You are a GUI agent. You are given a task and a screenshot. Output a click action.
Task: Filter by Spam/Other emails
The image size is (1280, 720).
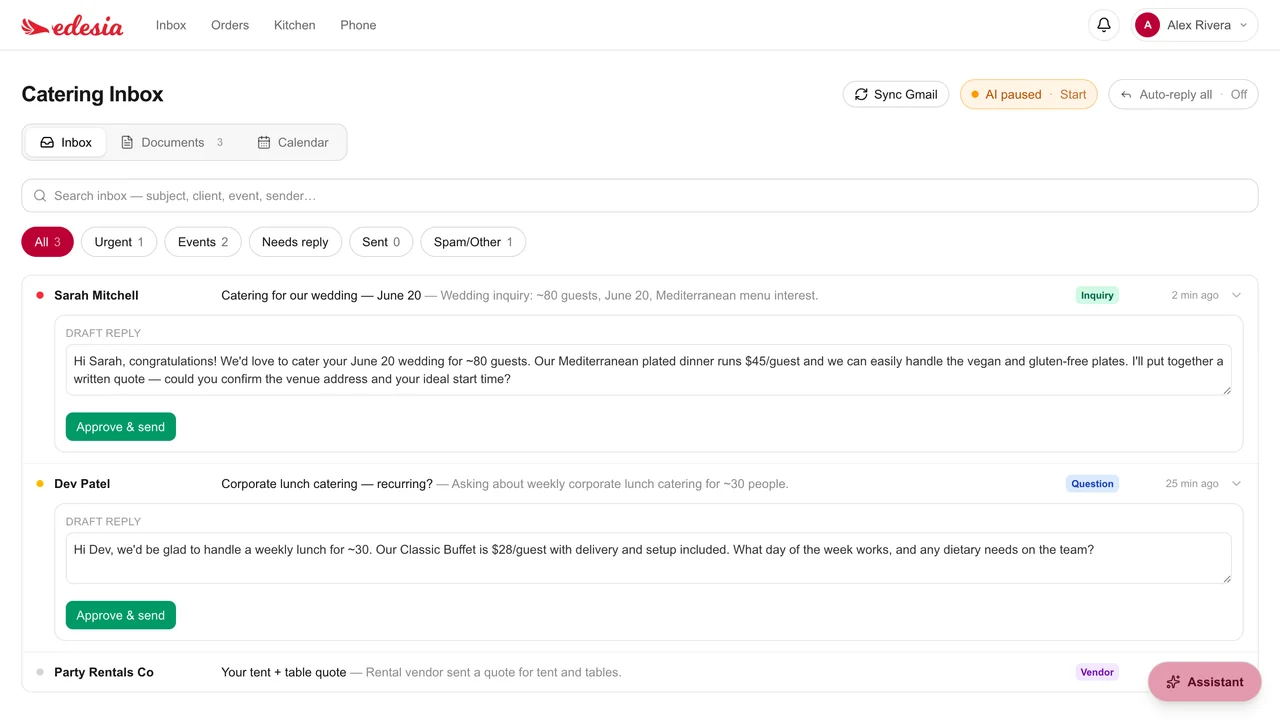click(473, 242)
